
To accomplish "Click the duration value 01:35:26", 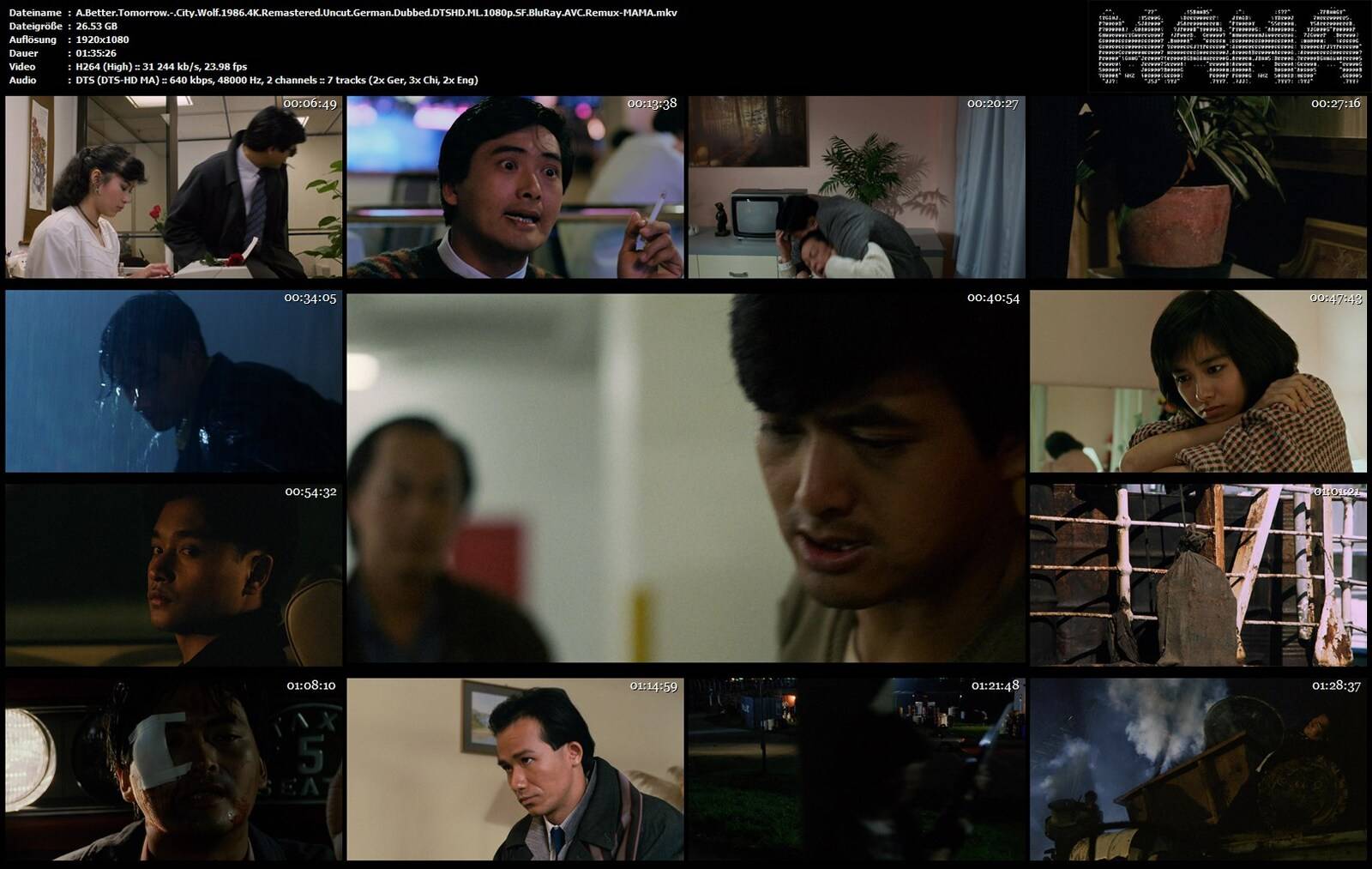I will click(96, 53).
